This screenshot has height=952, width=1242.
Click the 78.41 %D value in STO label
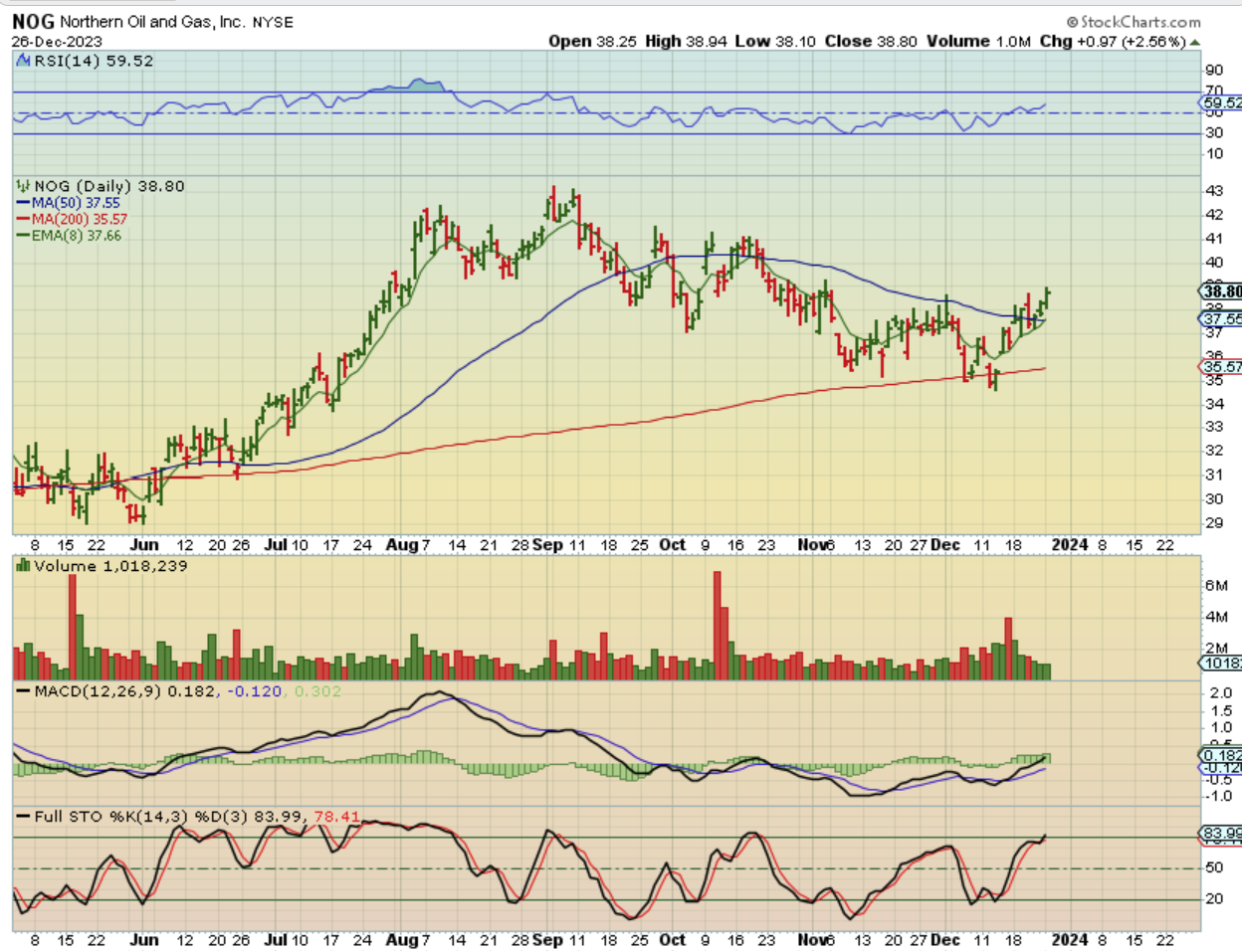[x=337, y=816]
